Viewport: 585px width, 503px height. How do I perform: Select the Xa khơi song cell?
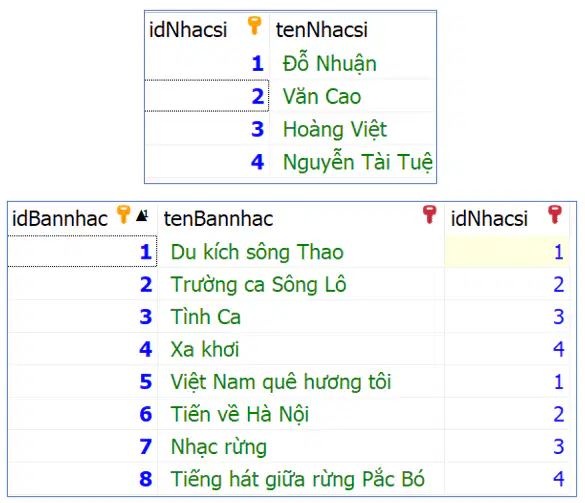[204, 349]
